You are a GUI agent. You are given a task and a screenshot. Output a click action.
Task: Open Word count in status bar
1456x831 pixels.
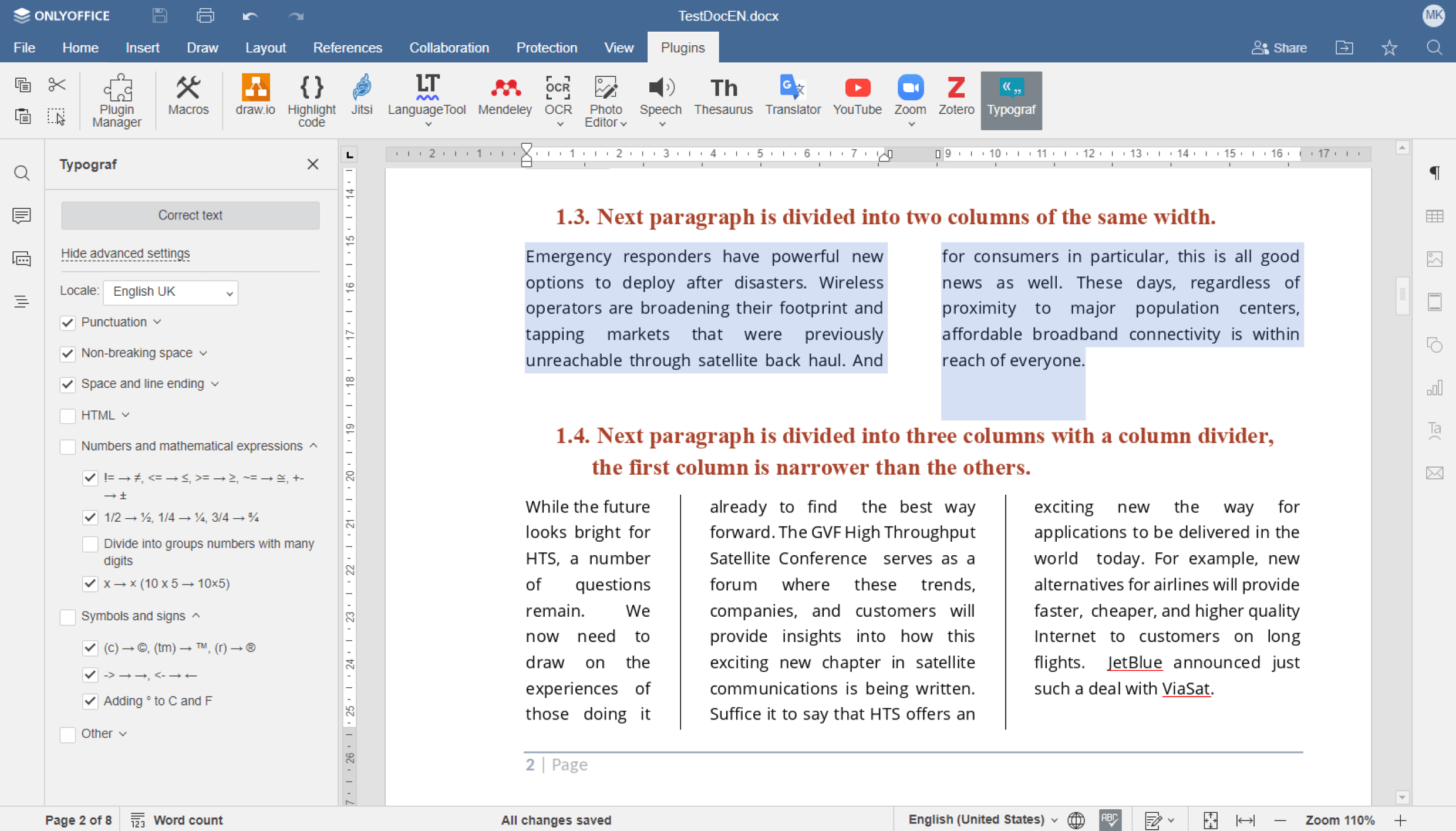pyautogui.click(x=177, y=820)
